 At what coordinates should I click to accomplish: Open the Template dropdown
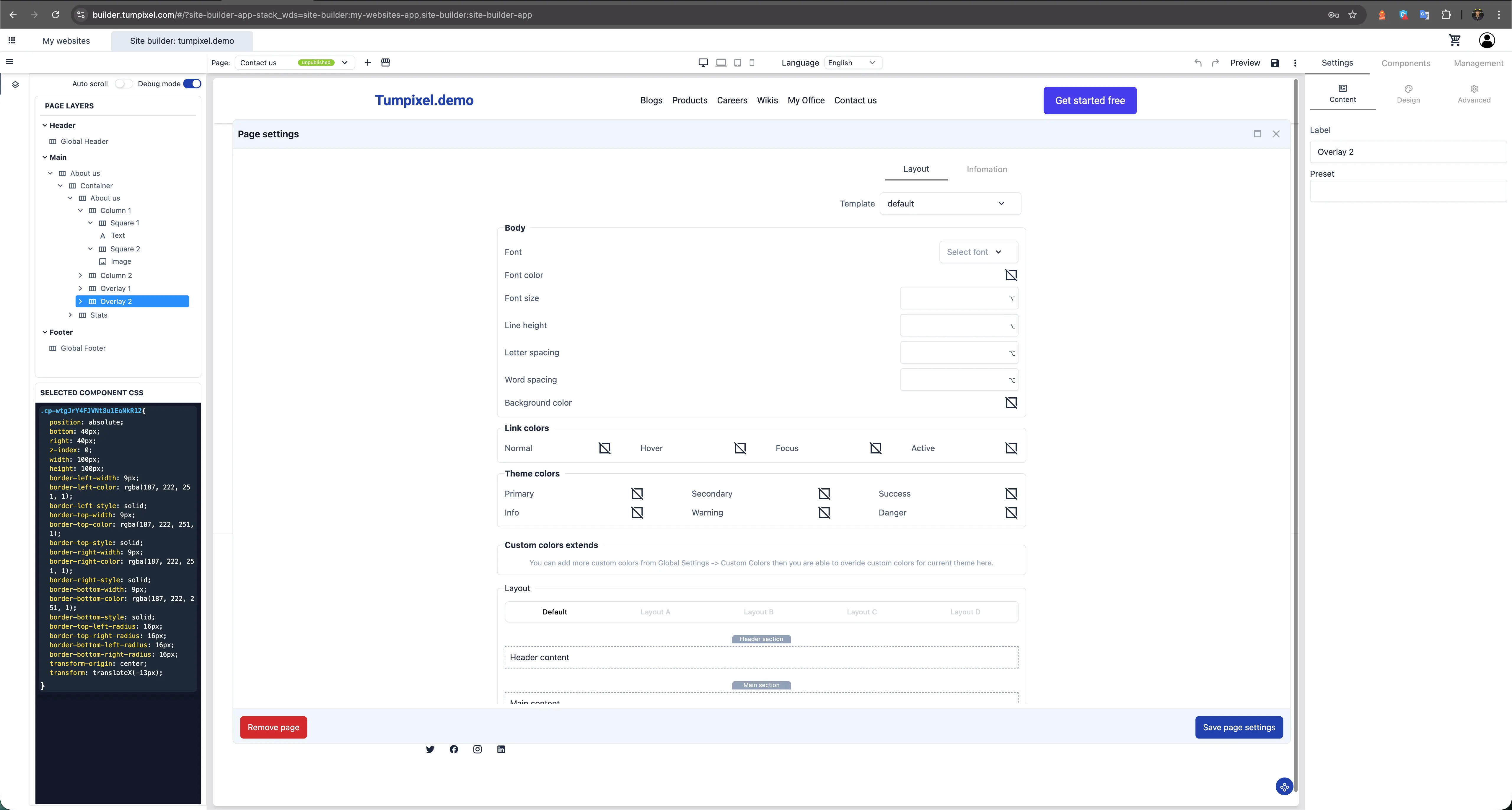(x=950, y=204)
